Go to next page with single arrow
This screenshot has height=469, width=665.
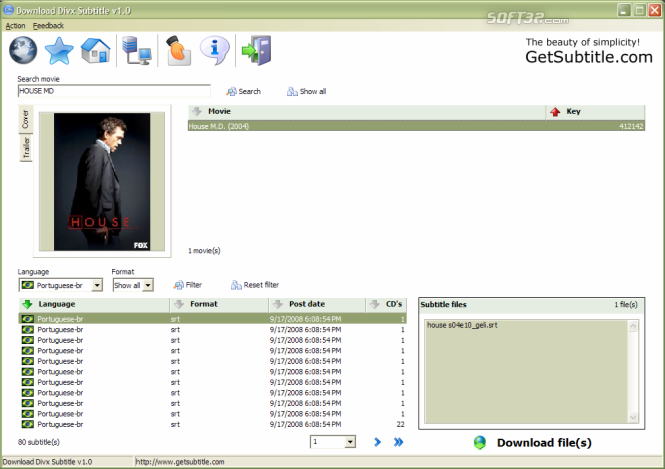tap(377, 442)
